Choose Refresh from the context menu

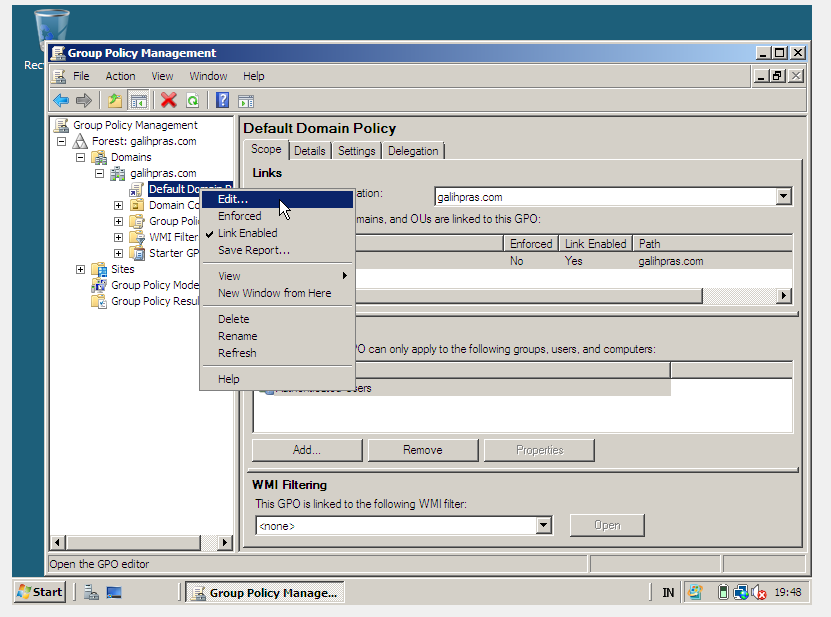tap(277, 353)
